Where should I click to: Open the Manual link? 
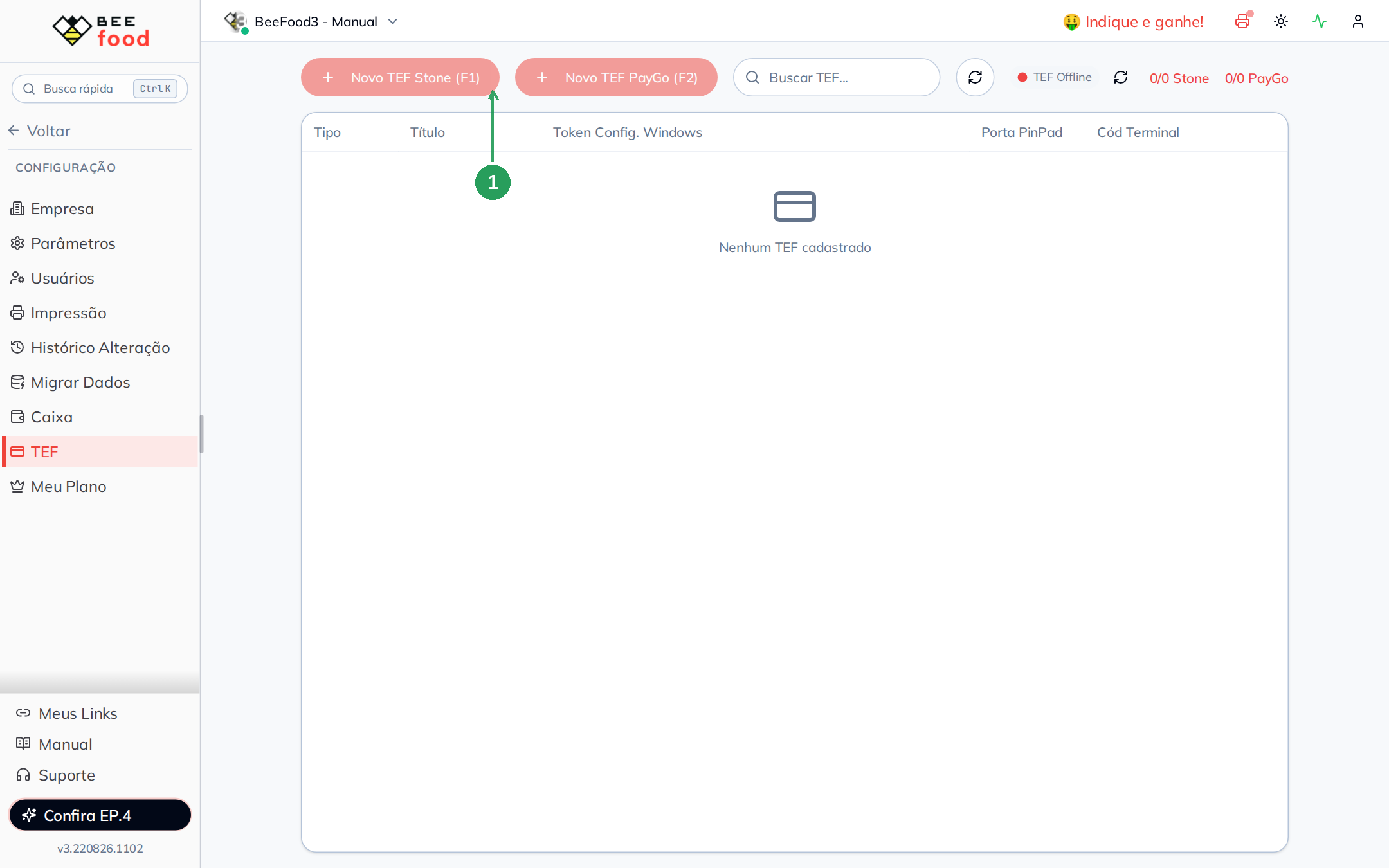(54, 745)
